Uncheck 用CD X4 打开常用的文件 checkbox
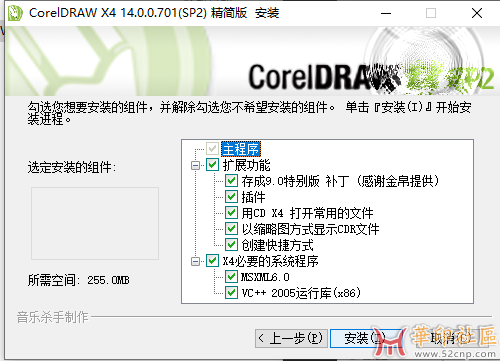This screenshot has width=500, height=361. (231, 213)
